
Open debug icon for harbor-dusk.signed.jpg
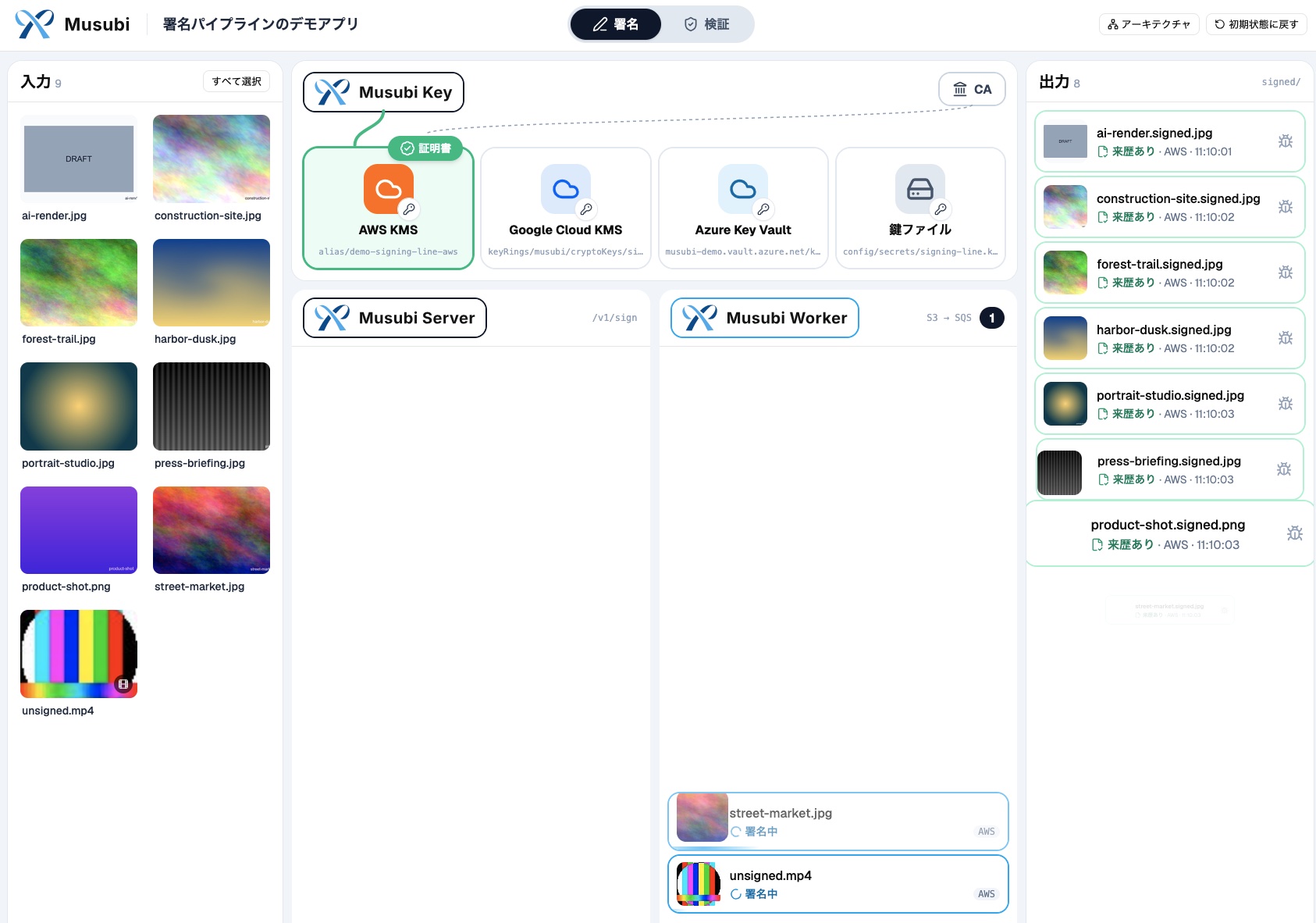[x=1286, y=338]
